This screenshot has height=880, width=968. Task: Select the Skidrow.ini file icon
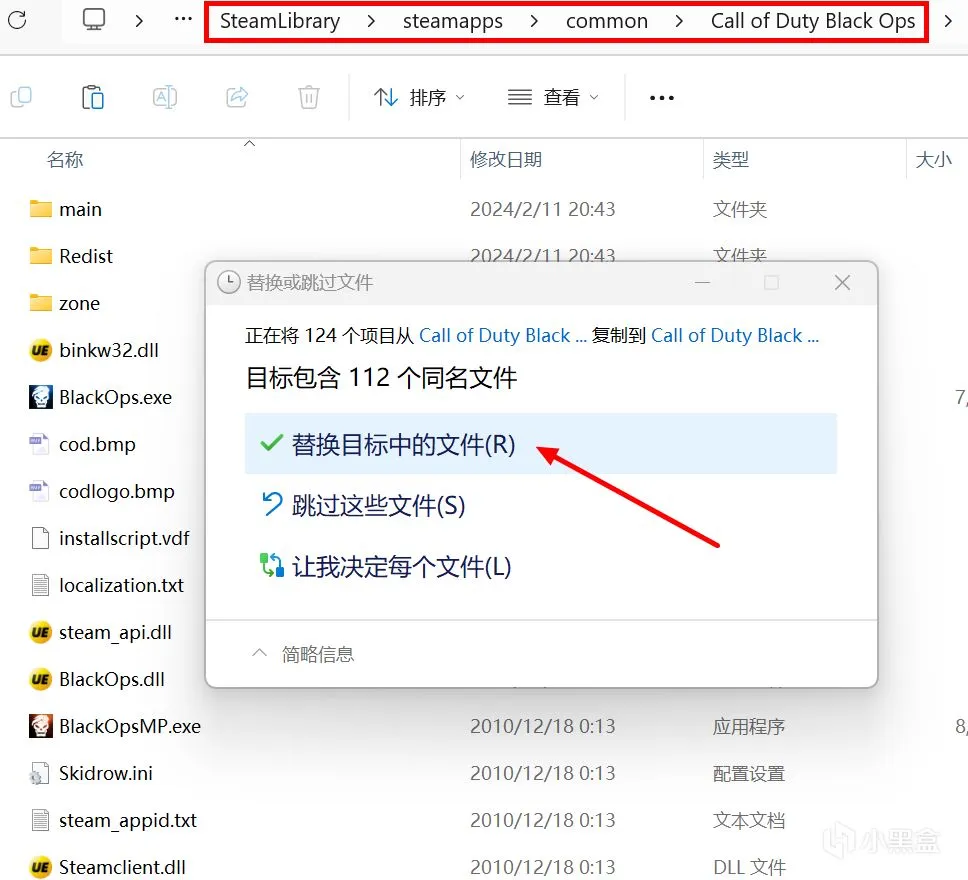40,773
